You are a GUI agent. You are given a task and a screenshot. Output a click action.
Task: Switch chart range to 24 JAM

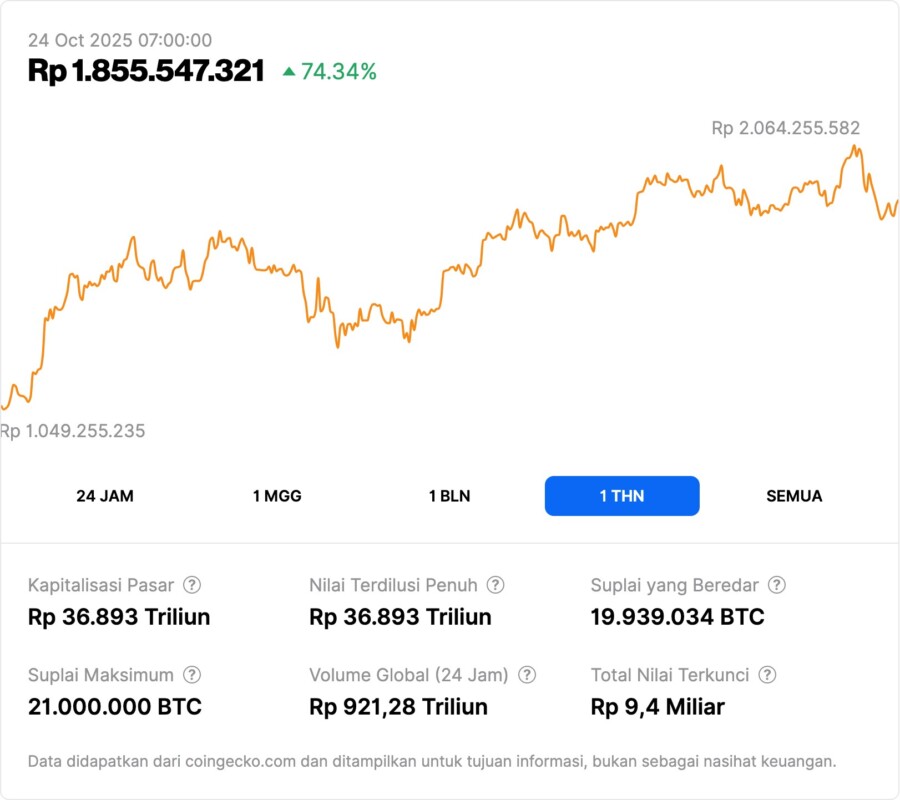pos(105,496)
